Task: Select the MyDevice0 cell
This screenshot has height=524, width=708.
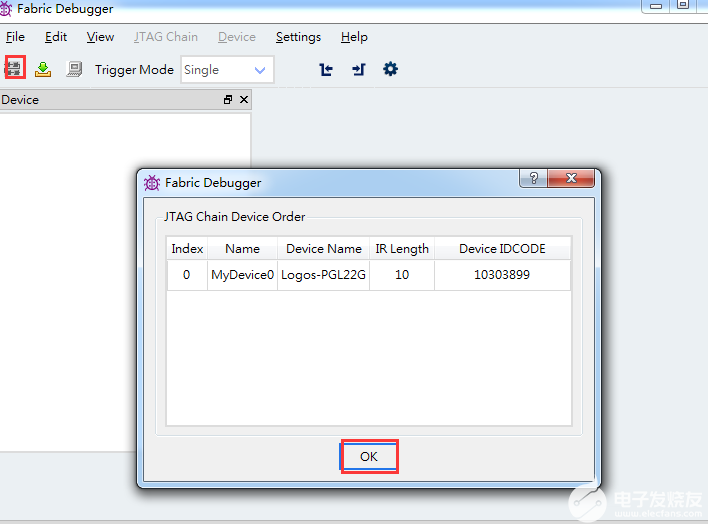Action: [x=242, y=275]
